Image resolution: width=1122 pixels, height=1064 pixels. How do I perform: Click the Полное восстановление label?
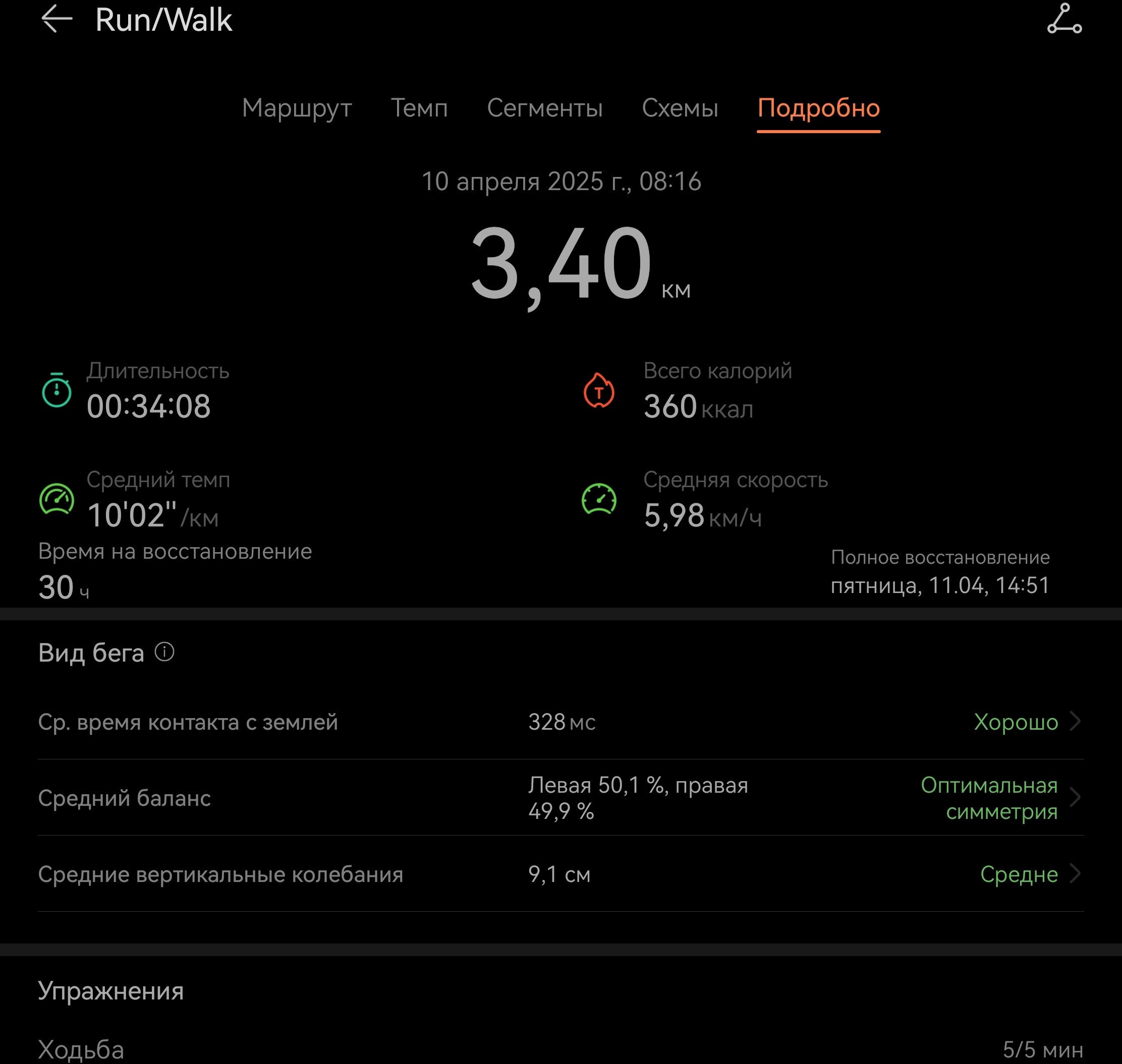point(940,557)
